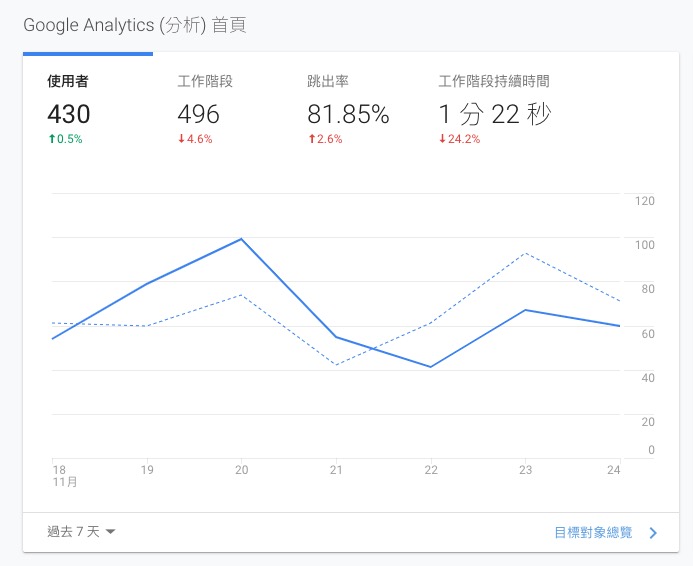
Task: Click the solid line low point at date 22
Action: point(430,367)
